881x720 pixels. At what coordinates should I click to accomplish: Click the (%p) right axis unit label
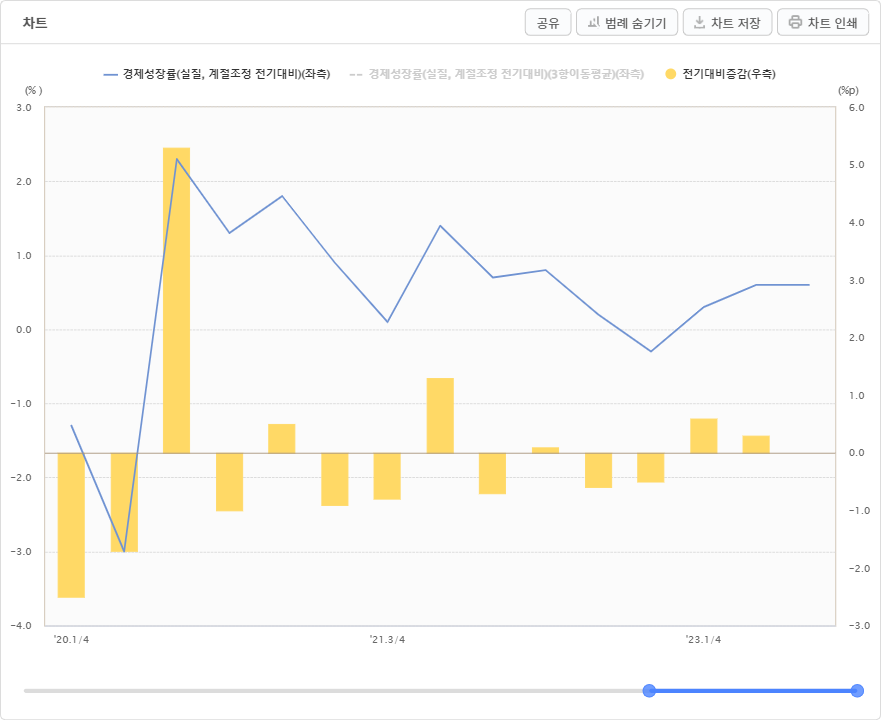click(848, 90)
